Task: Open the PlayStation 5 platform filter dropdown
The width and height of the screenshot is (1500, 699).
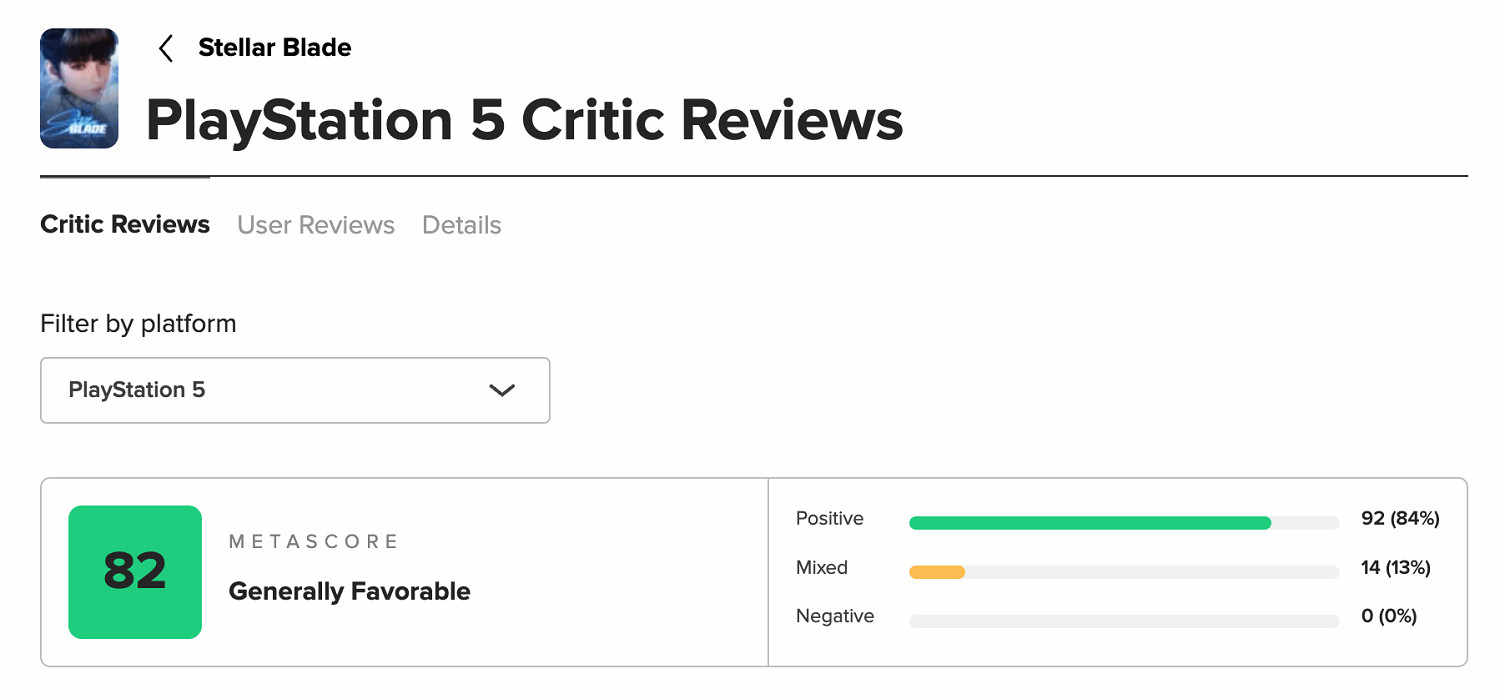Action: (295, 390)
